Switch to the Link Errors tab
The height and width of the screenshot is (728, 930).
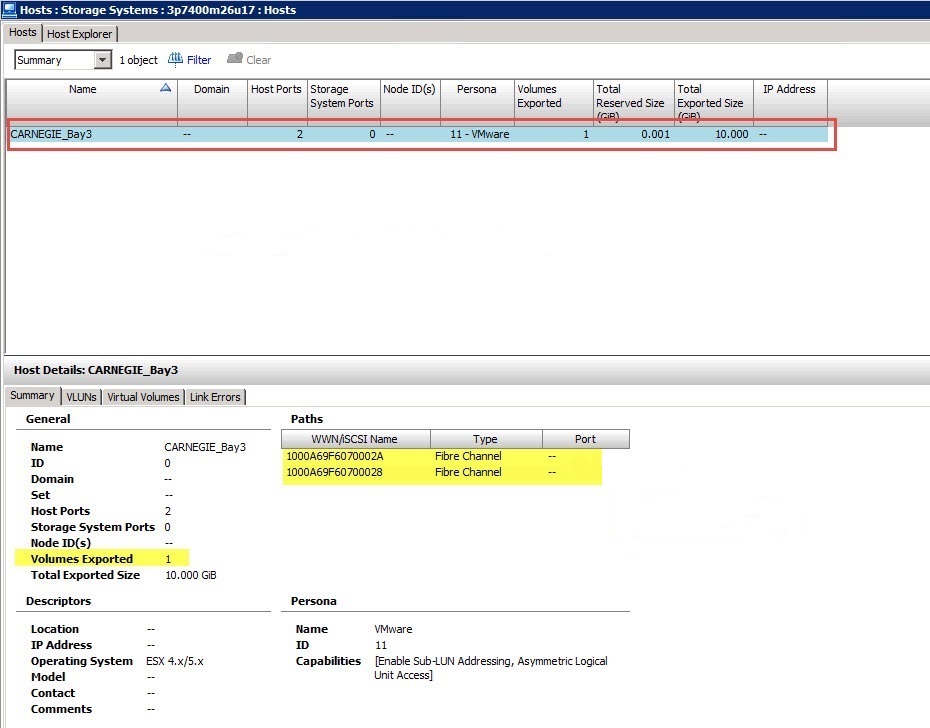(215, 397)
